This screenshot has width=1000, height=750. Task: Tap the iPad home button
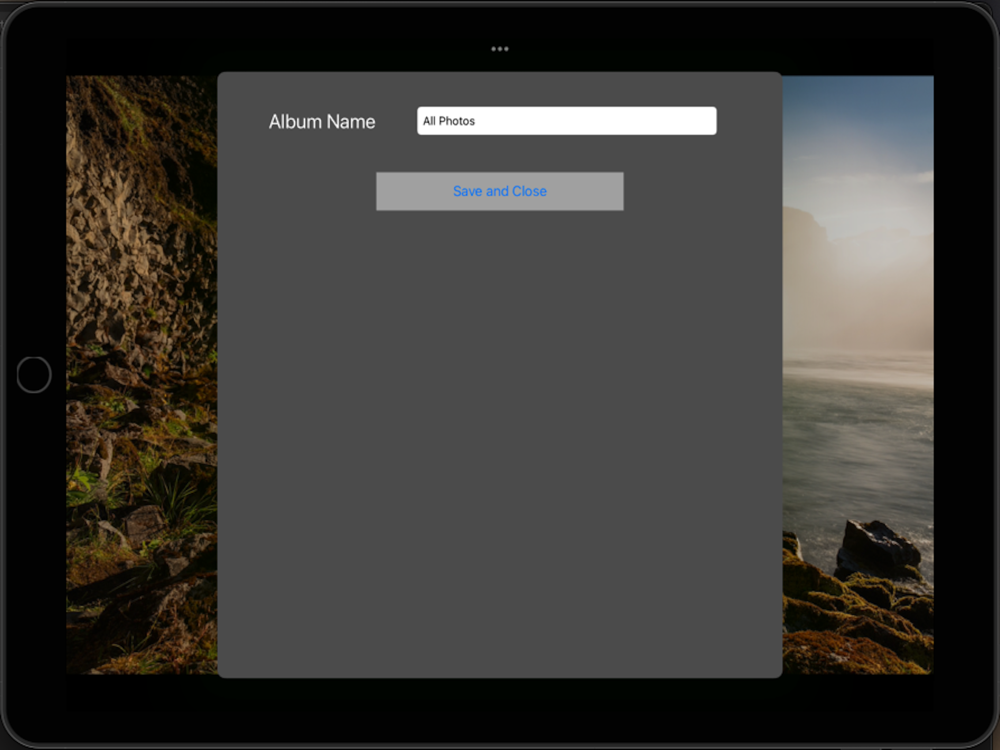pyautogui.click(x=34, y=374)
